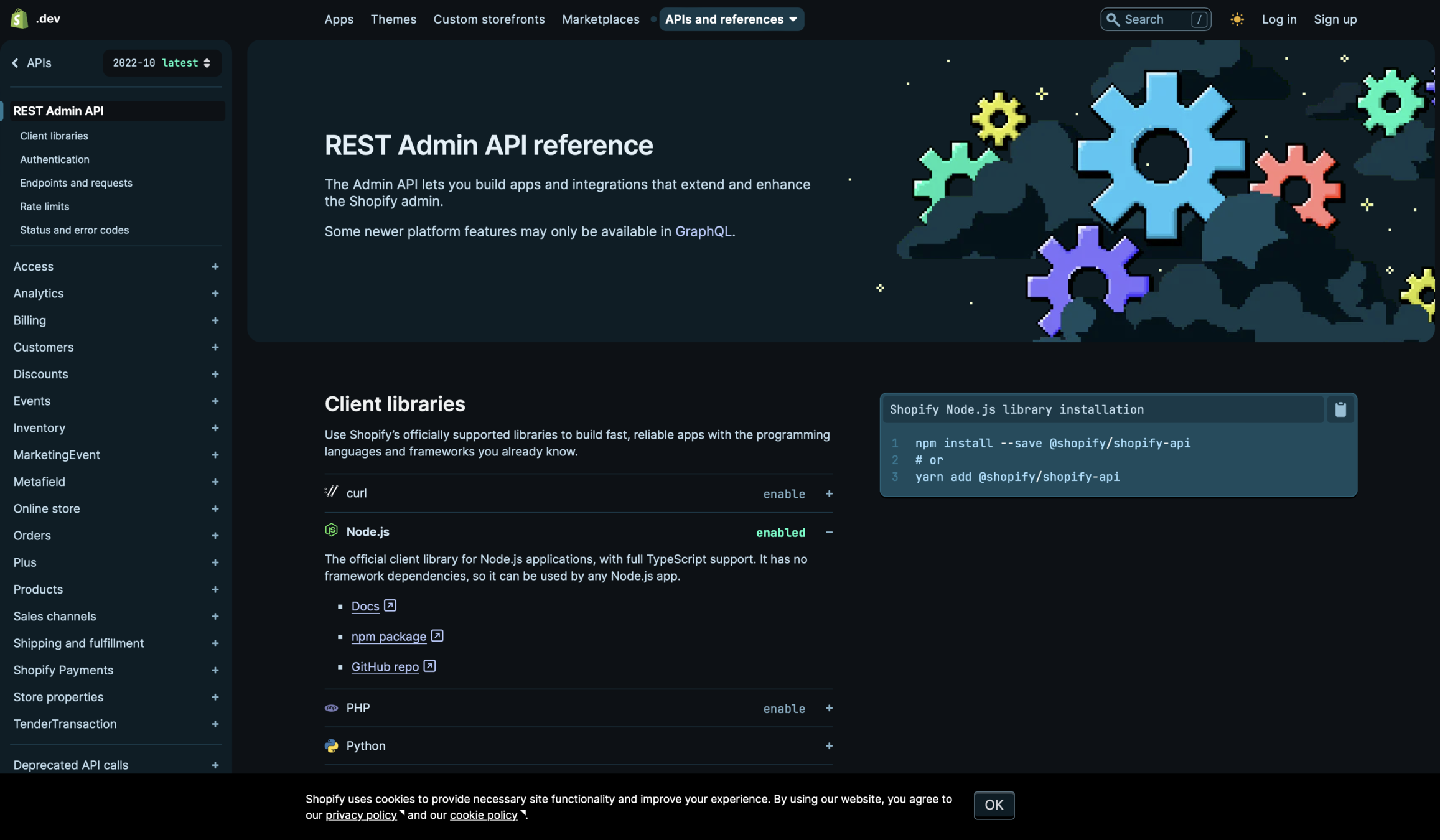The image size is (1440, 840).
Task: Copy code with the clipboard icon
Action: coord(1340,409)
